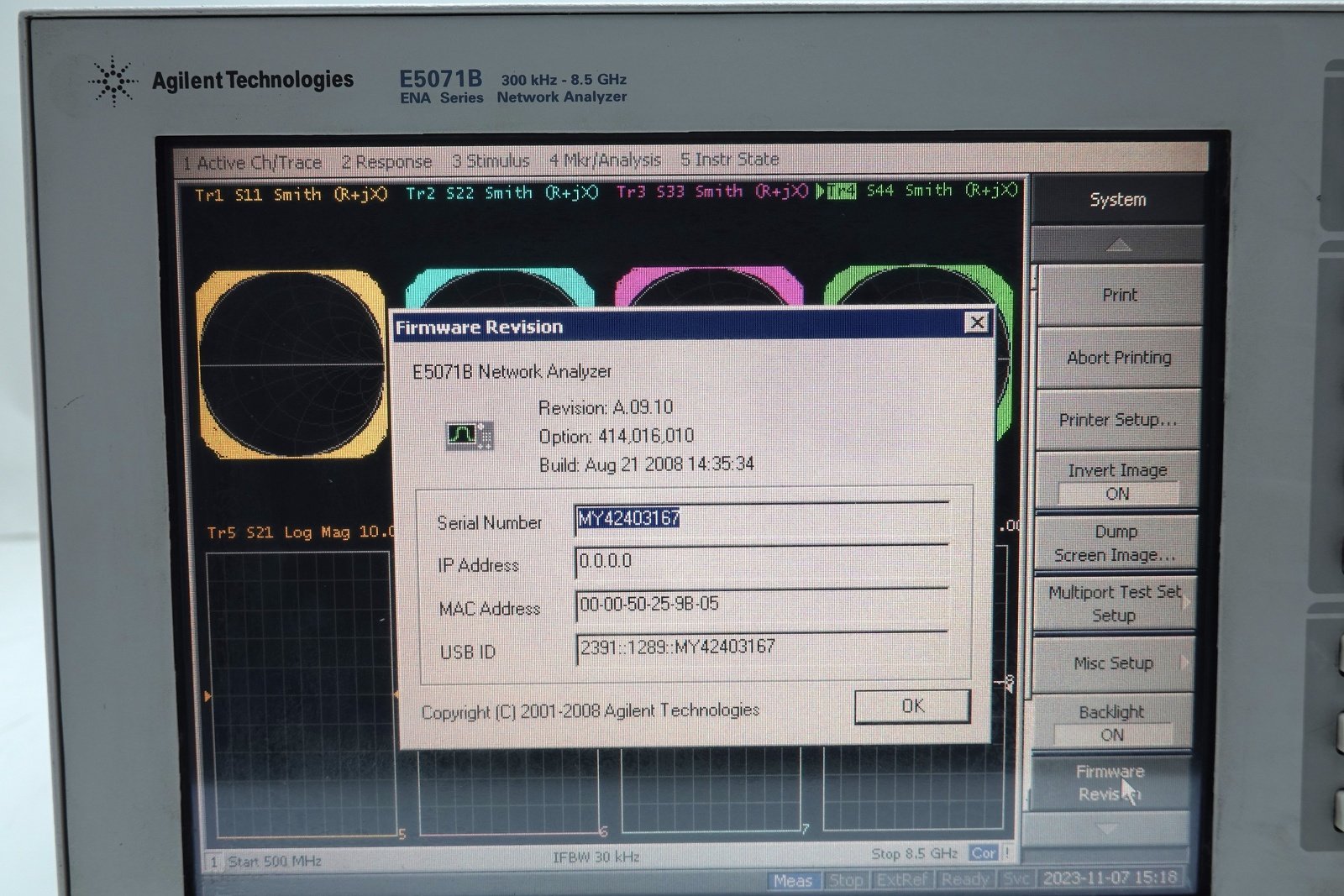Image resolution: width=1344 pixels, height=896 pixels.
Task: Select trace Tr3 S33 Smith label
Action: point(712,191)
